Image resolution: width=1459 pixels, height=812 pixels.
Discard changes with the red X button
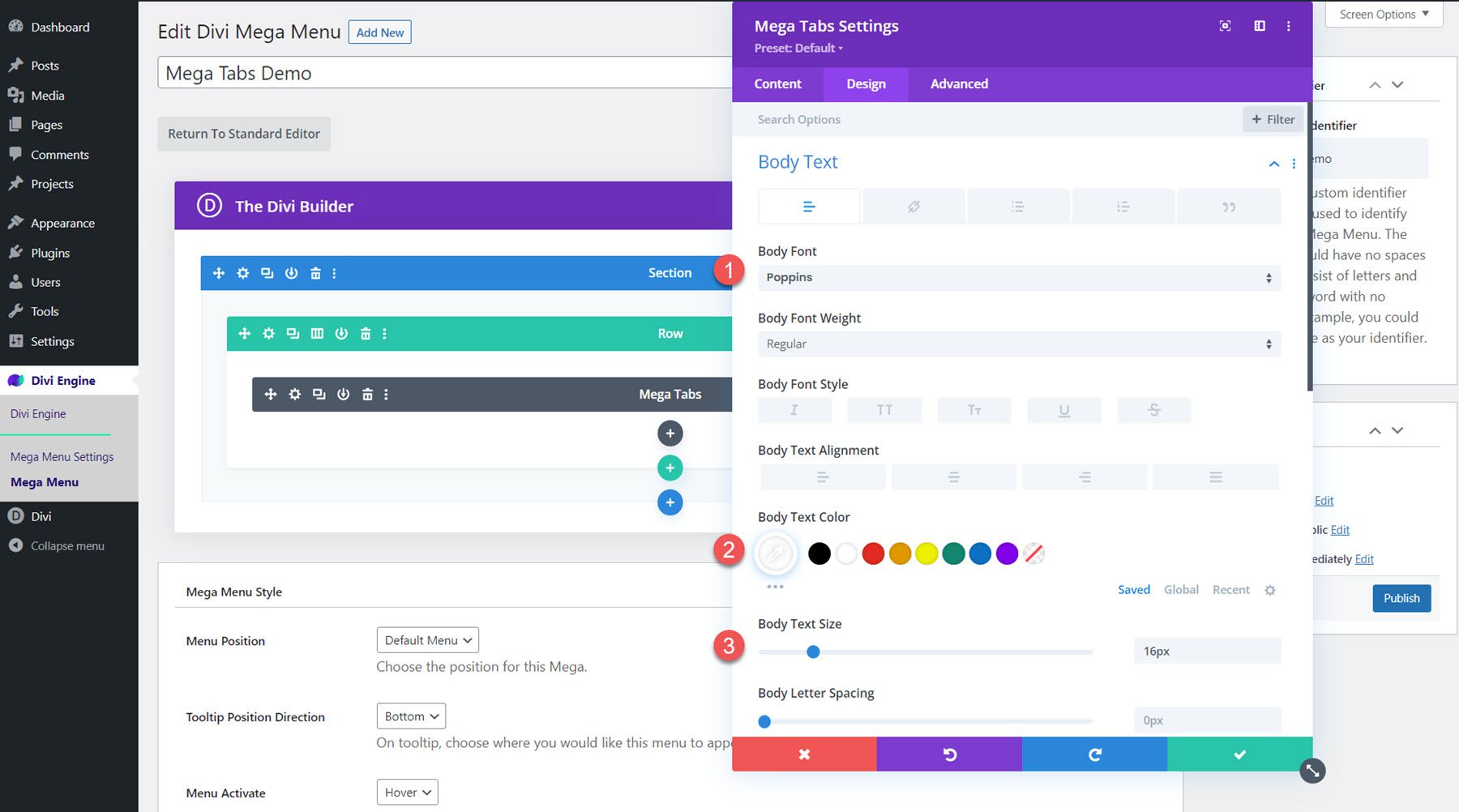(x=804, y=754)
